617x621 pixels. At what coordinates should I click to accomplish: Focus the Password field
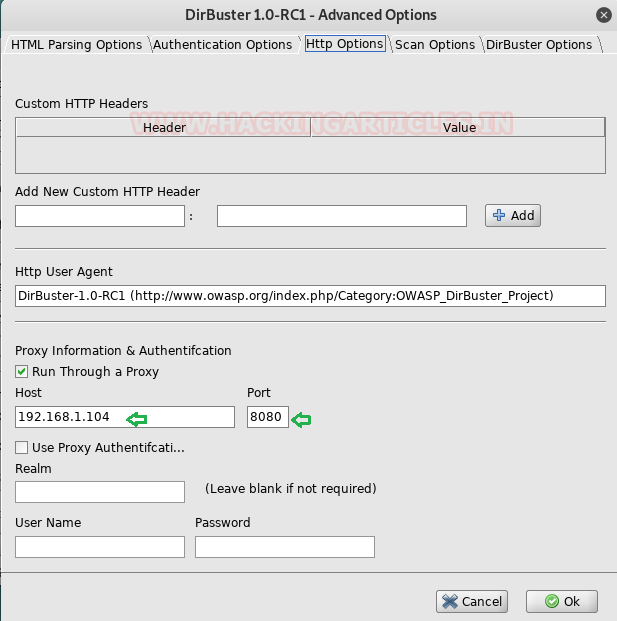pyautogui.click(x=285, y=547)
